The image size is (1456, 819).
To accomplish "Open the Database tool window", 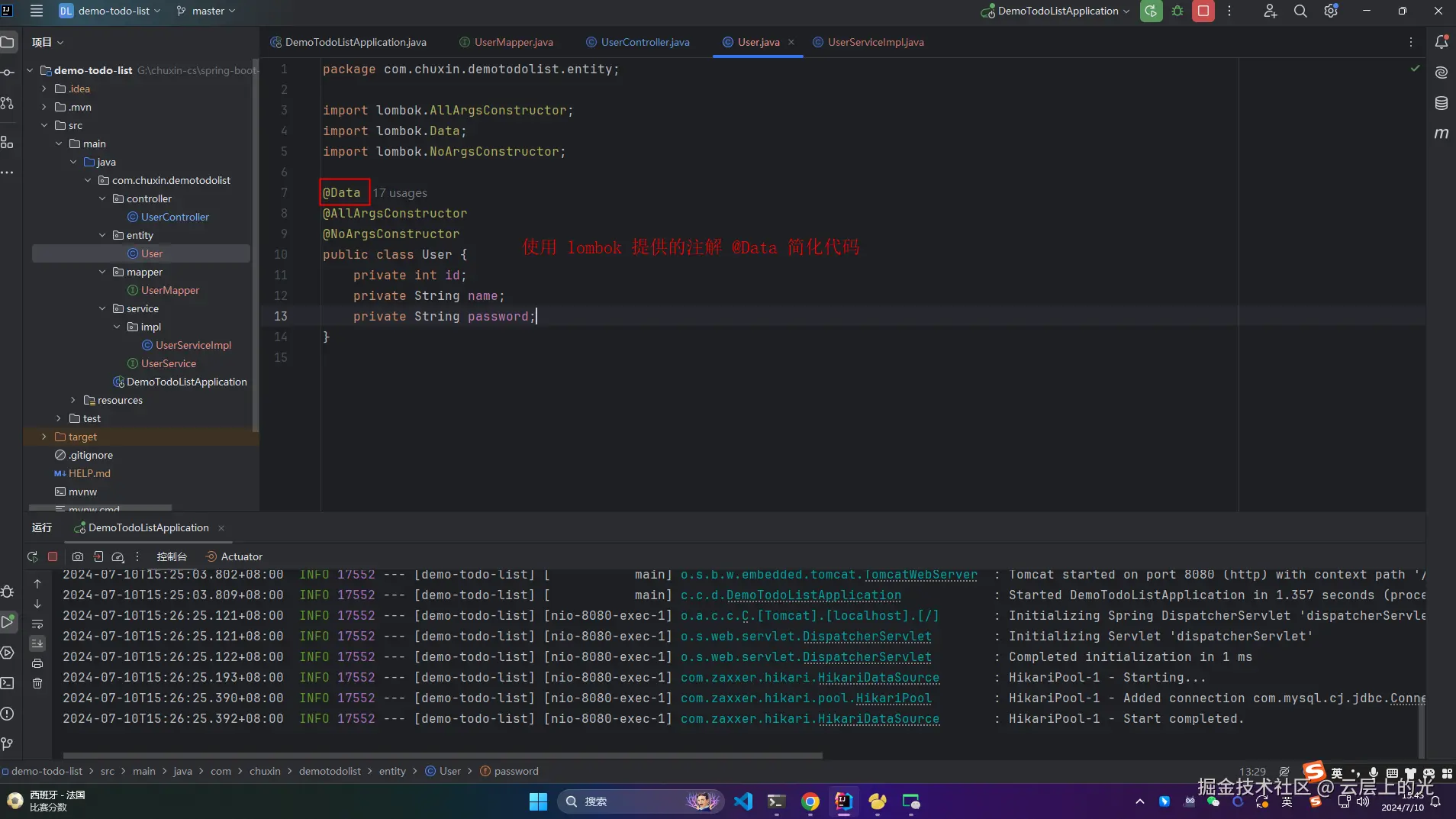I will [x=1442, y=103].
